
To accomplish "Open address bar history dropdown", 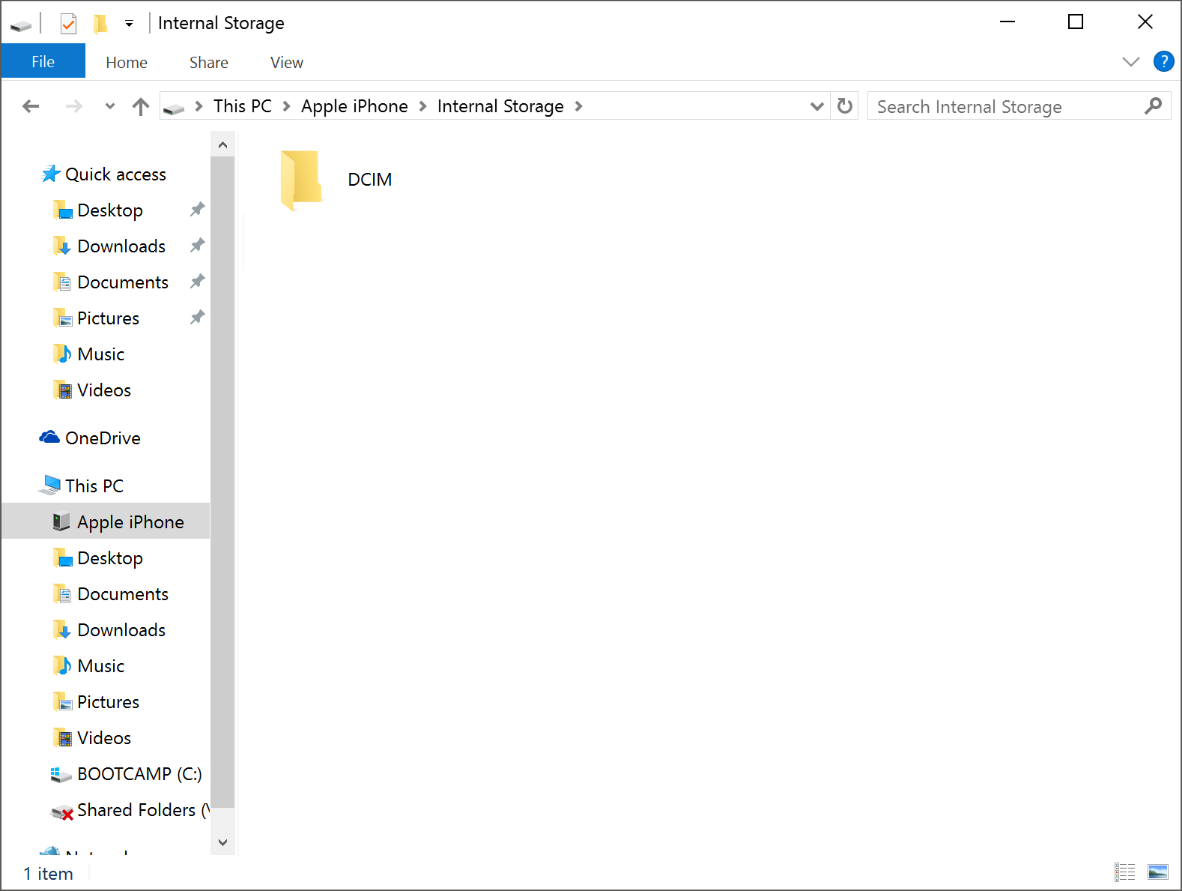I will coord(816,107).
